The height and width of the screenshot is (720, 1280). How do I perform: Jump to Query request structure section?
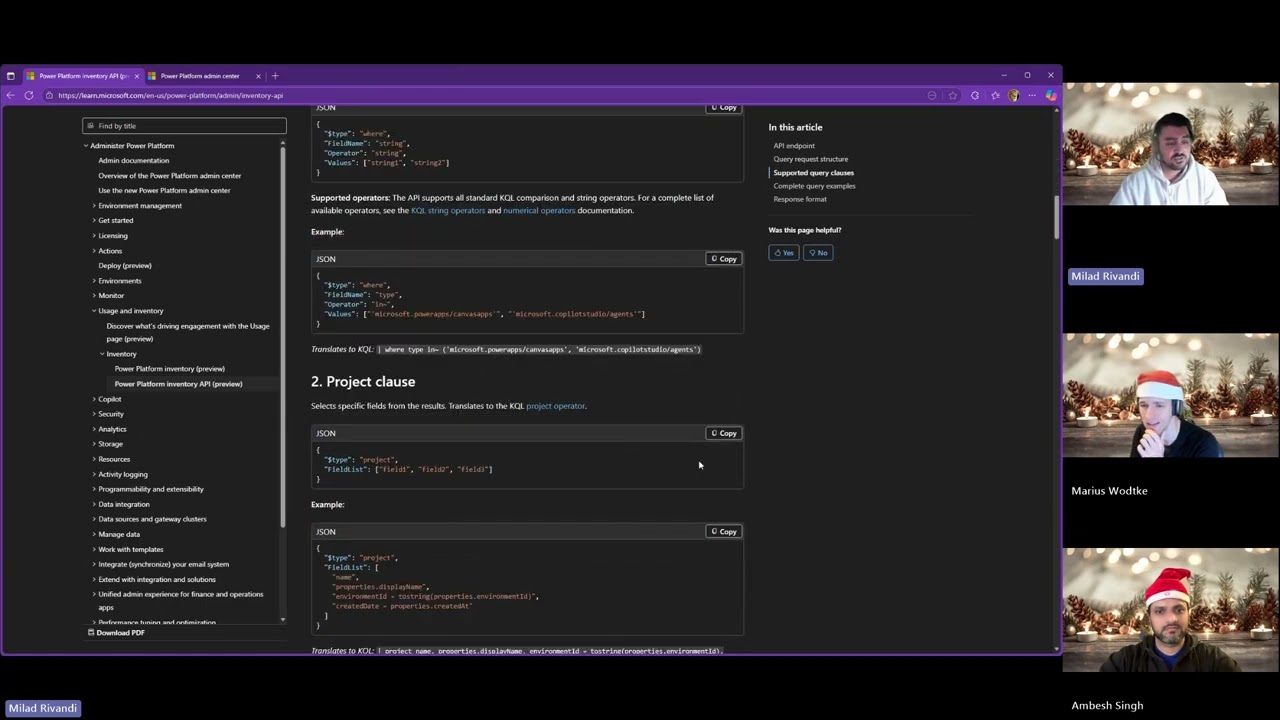pos(810,159)
